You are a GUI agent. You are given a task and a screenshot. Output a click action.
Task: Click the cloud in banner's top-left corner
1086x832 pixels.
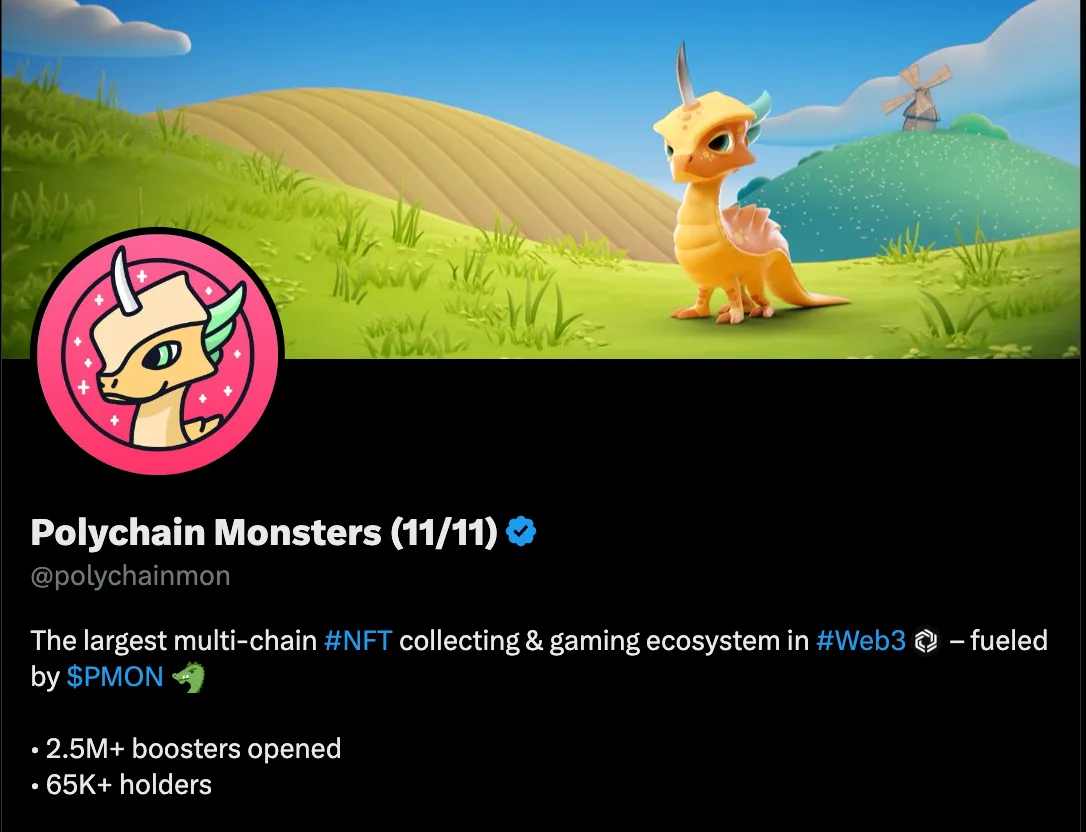point(95,28)
